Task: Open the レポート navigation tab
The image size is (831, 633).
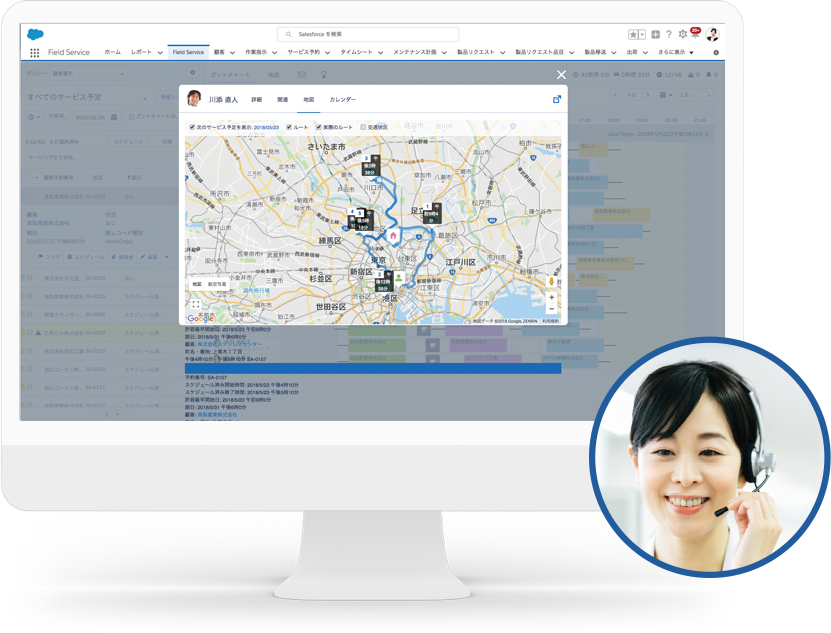Action: [x=141, y=52]
